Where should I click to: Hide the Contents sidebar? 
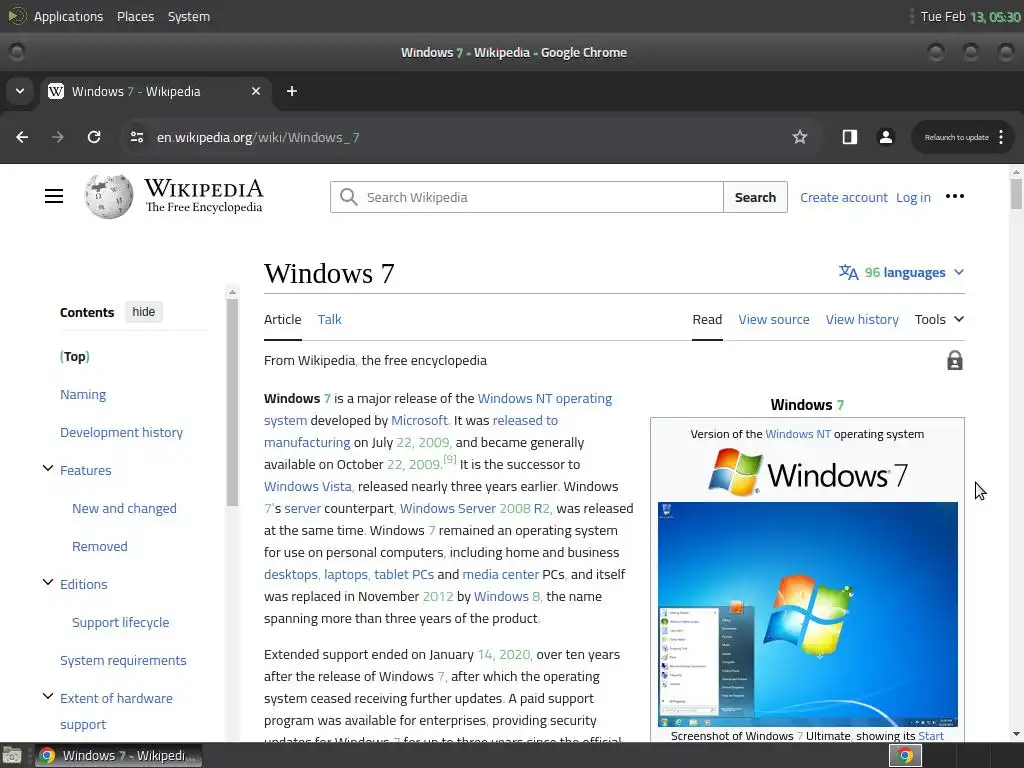coord(144,312)
